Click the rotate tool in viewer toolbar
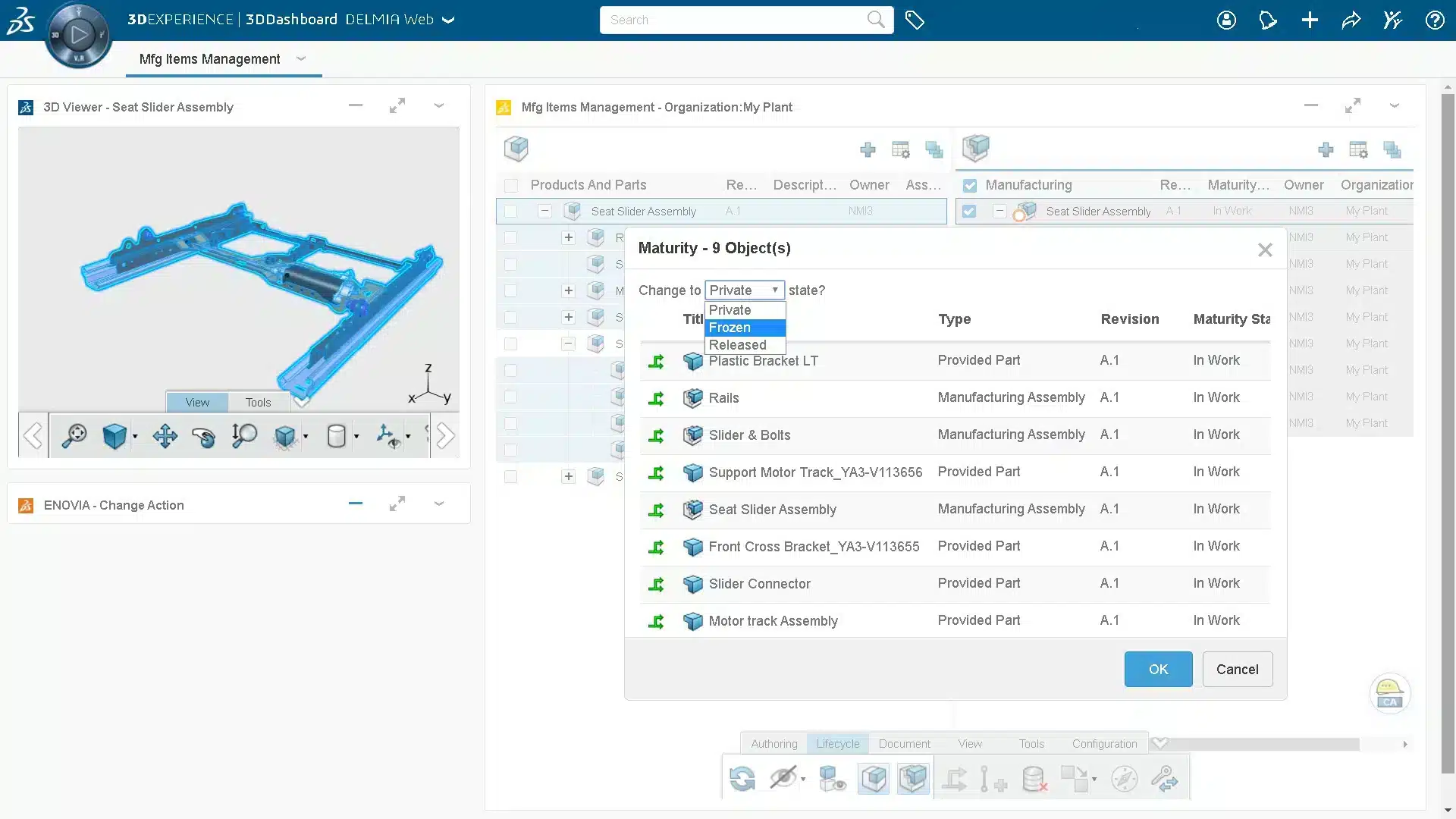This screenshot has height=819, width=1456. click(x=203, y=436)
